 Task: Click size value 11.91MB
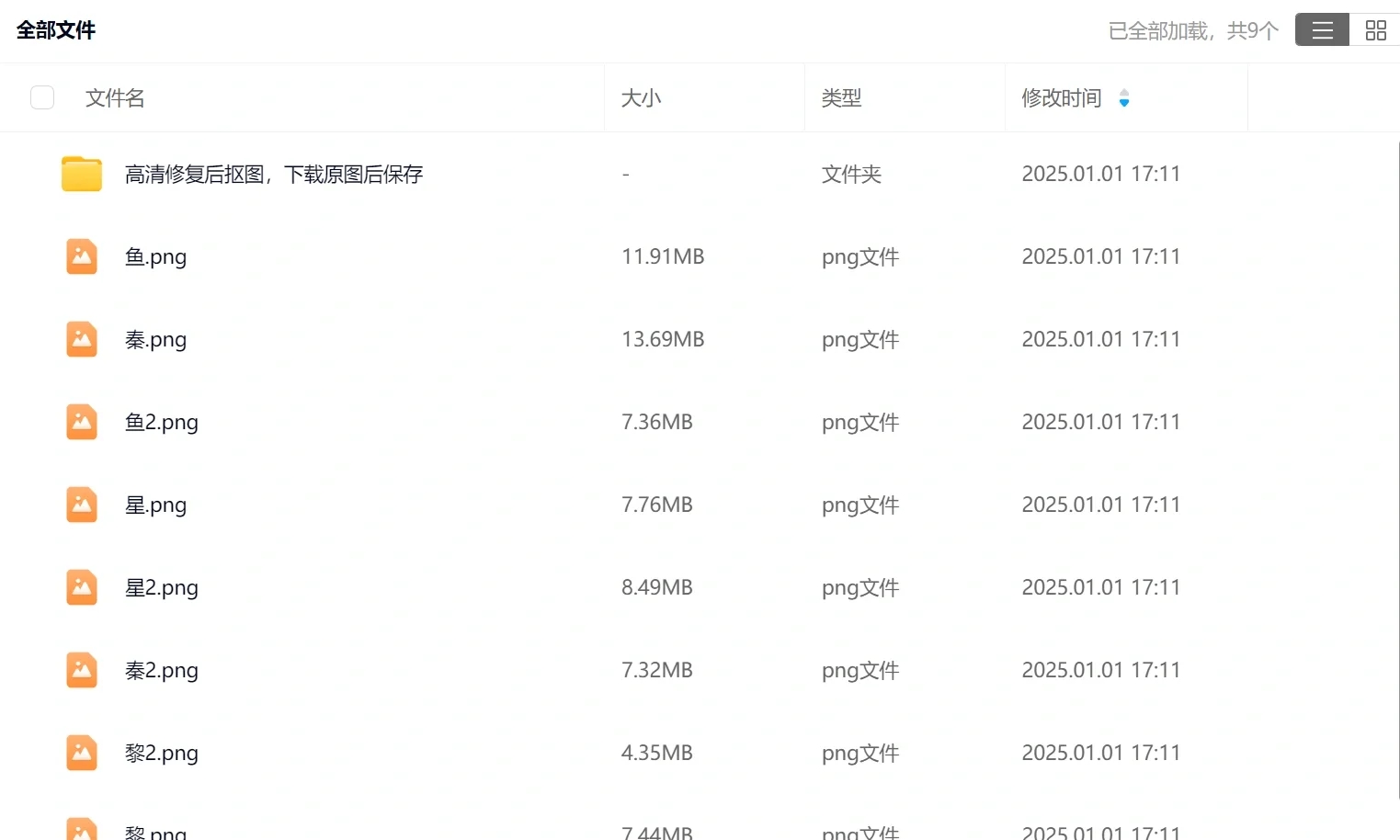pyautogui.click(x=663, y=256)
